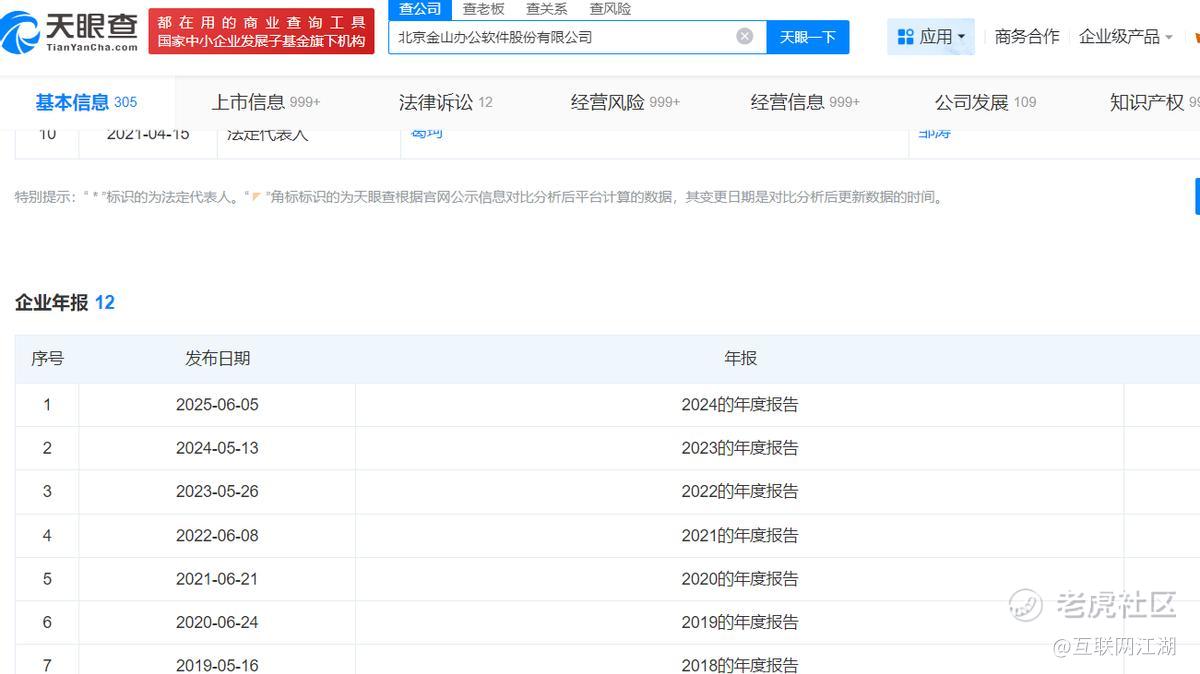Clear the search box with X icon
The height and width of the screenshot is (674, 1200).
[x=745, y=36]
